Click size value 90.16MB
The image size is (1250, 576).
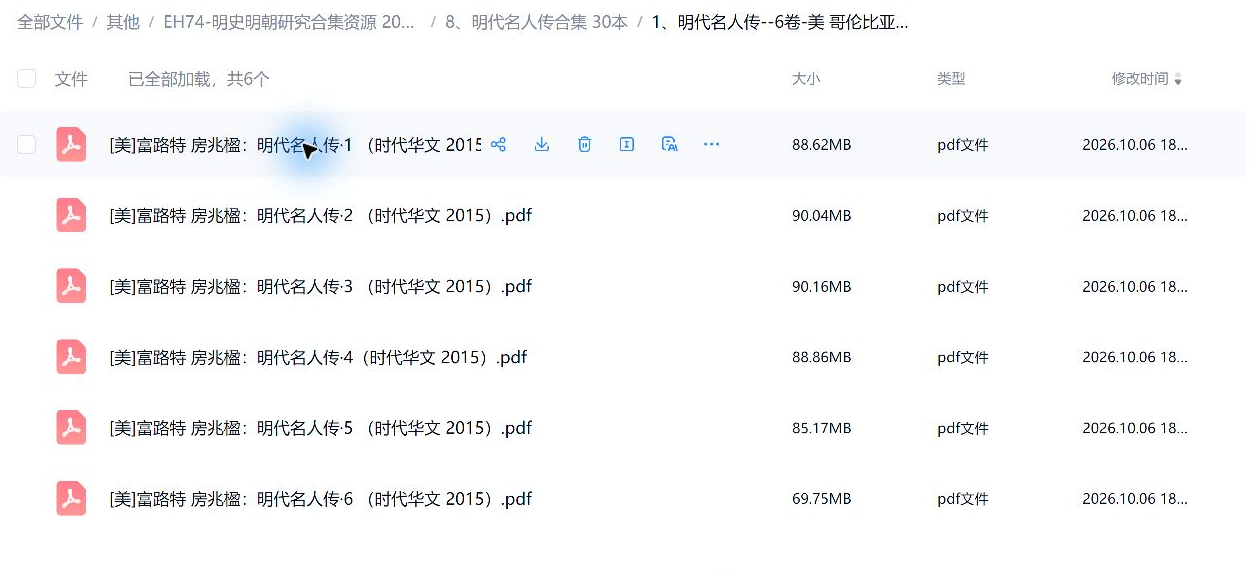[x=822, y=286]
